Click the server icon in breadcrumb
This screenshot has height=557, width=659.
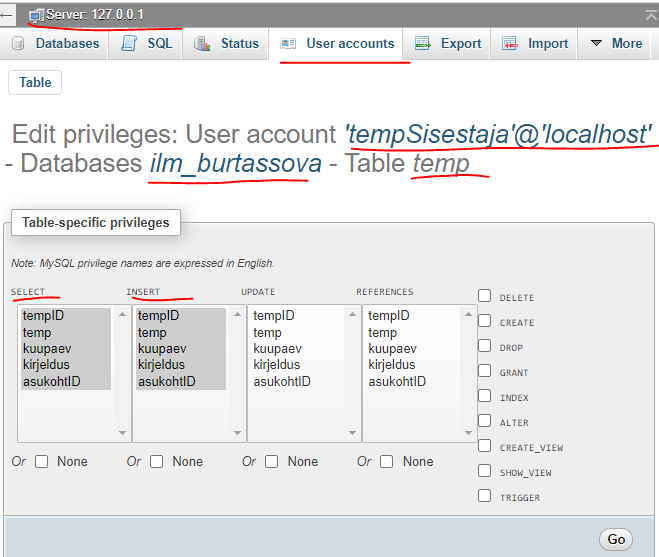36,15
